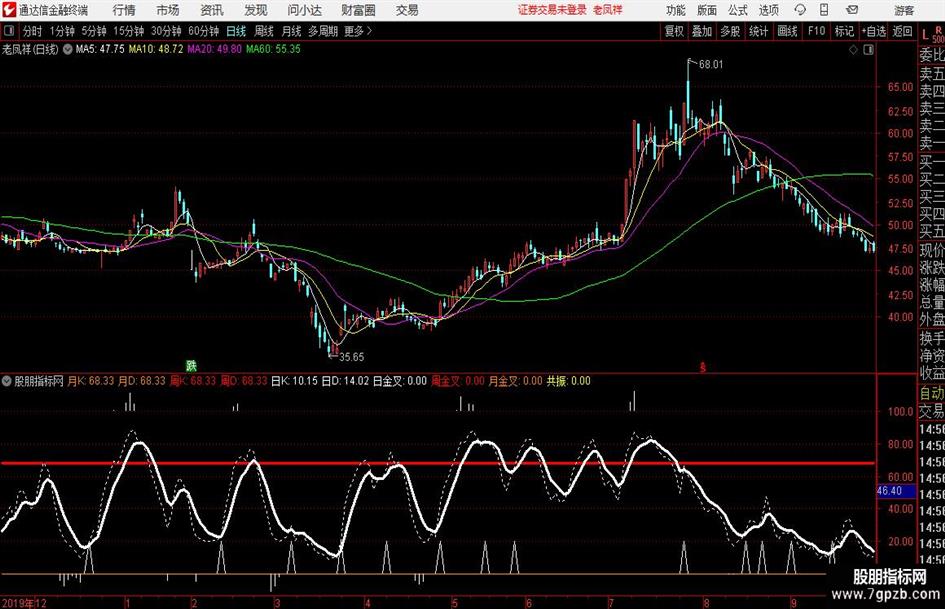Switch to the 30分钟 period tab

(x=166, y=31)
